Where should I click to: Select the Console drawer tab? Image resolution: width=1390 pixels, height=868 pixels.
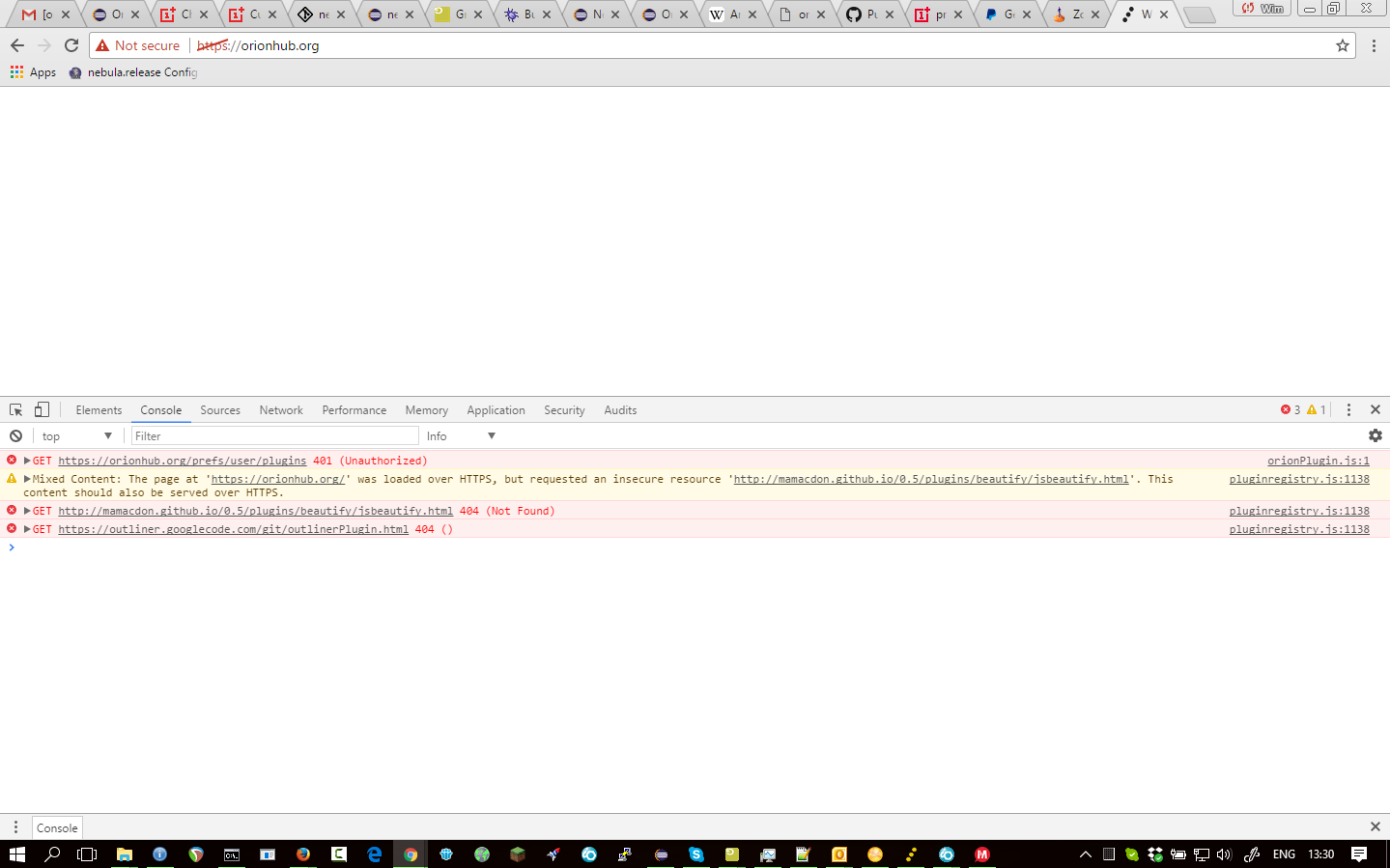pyautogui.click(x=56, y=827)
